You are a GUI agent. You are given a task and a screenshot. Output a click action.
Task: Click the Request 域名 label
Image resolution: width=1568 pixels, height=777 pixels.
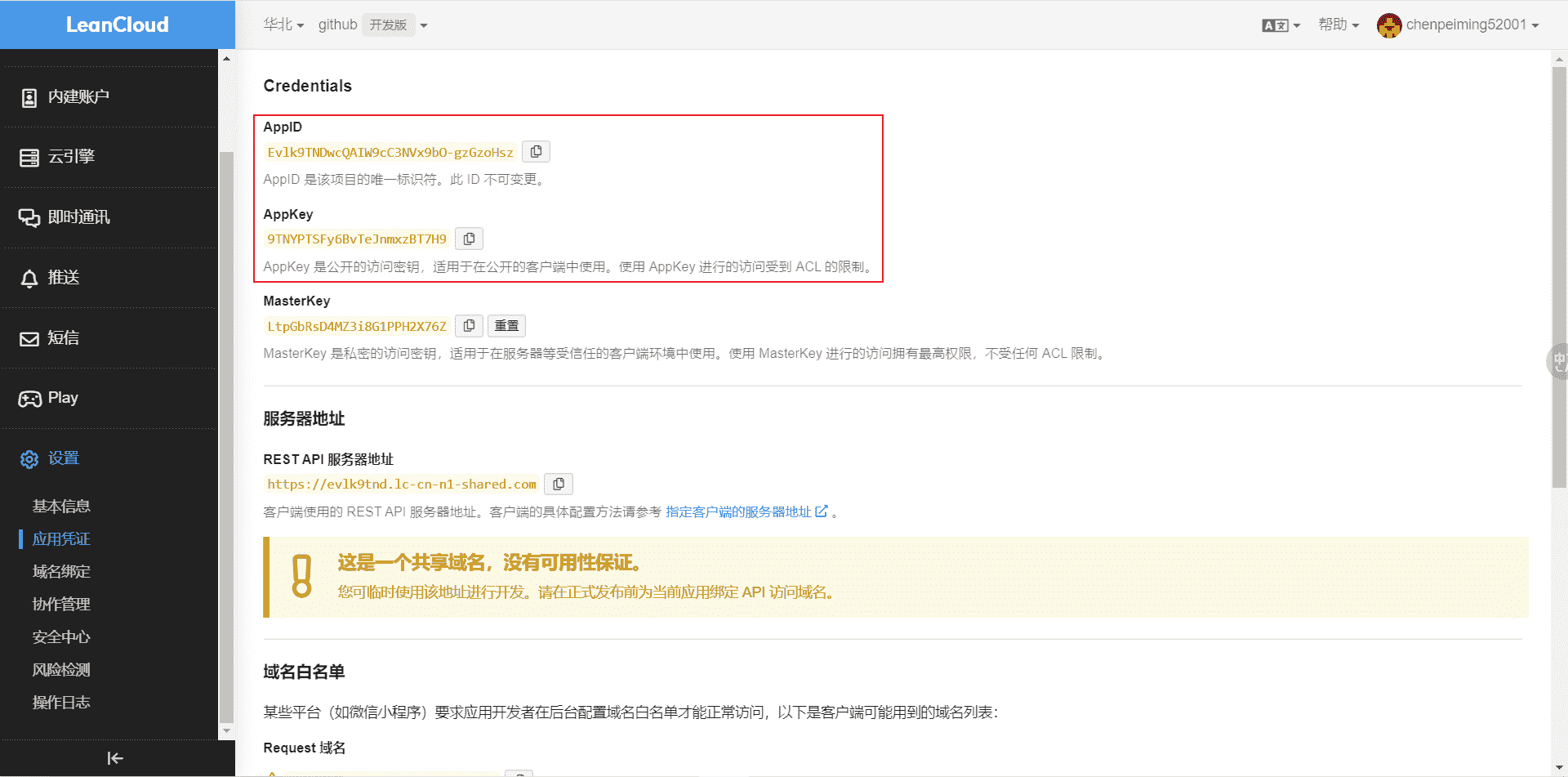pyautogui.click(x=305, y=748)
